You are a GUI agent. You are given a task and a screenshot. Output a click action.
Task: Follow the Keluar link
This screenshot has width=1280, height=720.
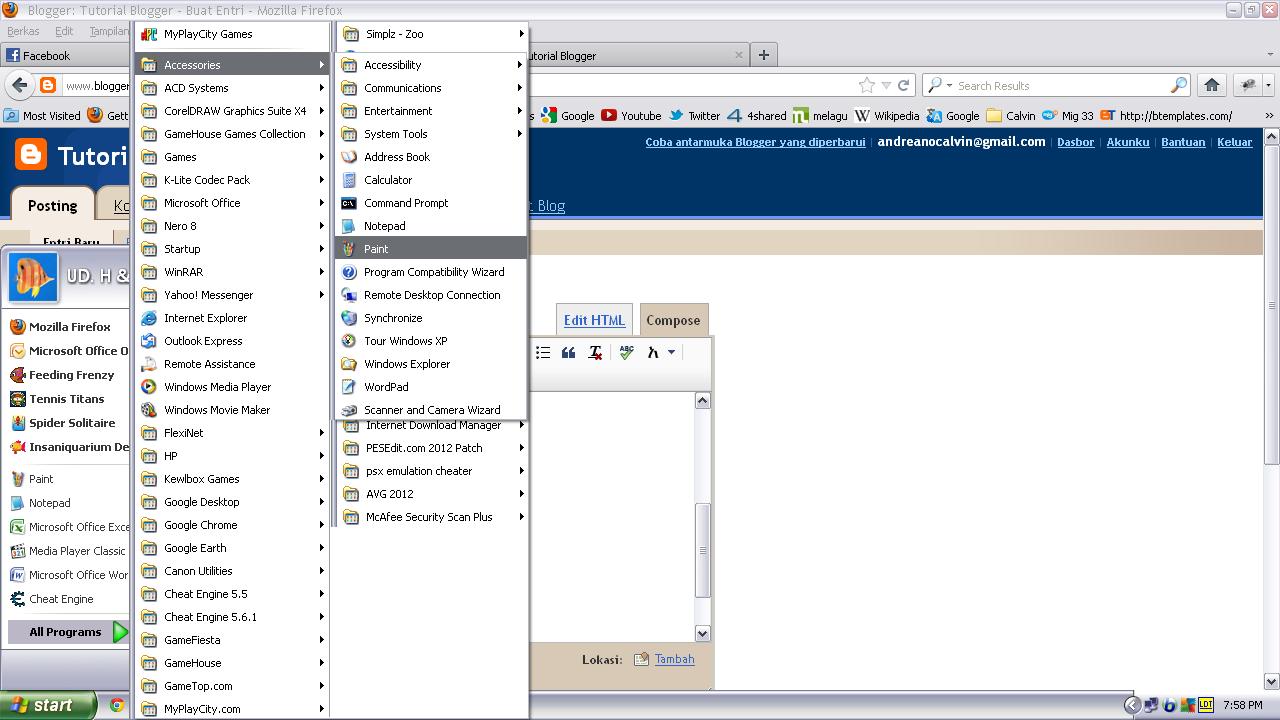point(1234,142)
